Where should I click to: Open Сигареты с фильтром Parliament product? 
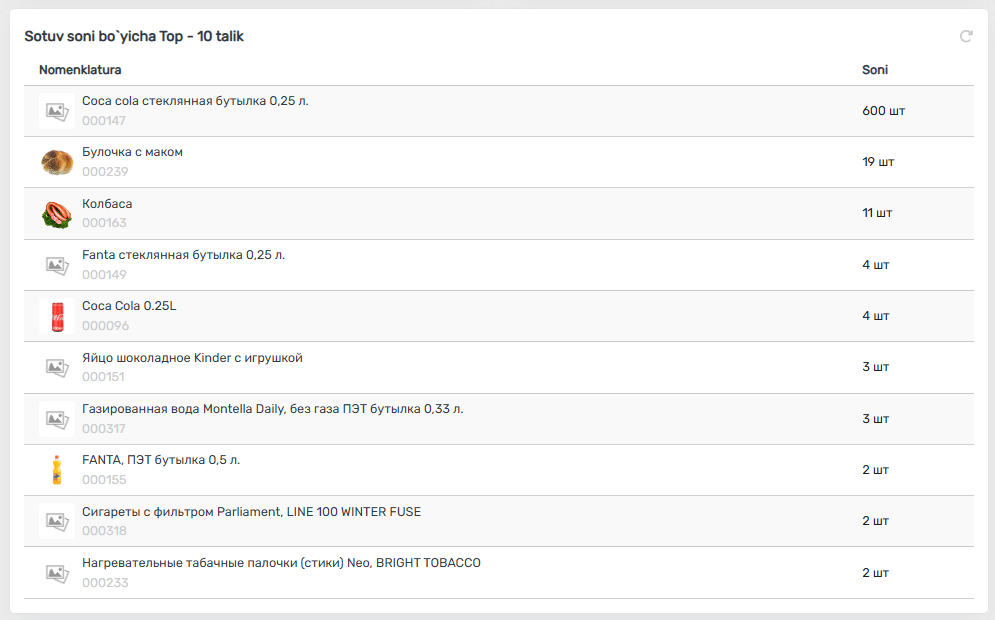[x=251, y=512]
